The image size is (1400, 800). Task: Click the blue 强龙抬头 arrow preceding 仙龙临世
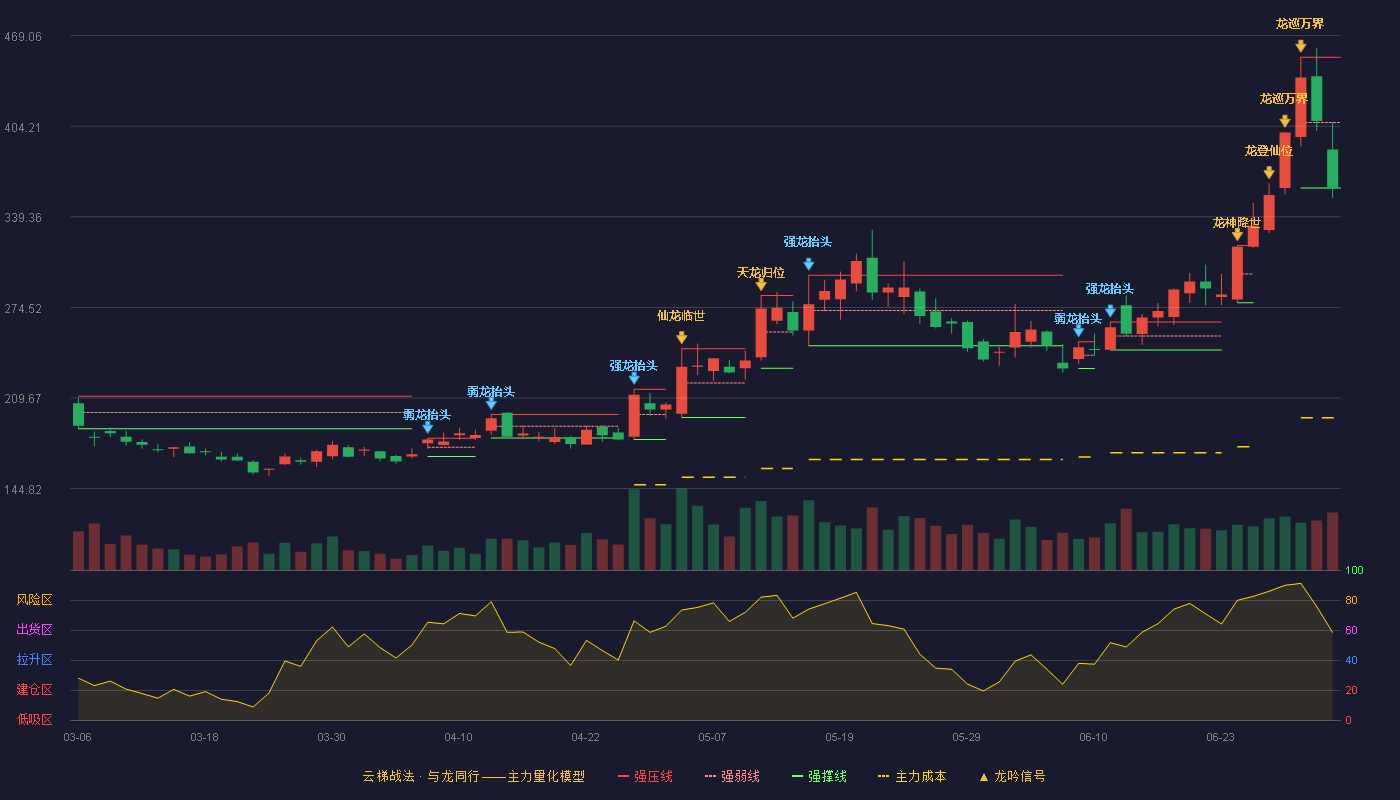[x=634, y=378]
